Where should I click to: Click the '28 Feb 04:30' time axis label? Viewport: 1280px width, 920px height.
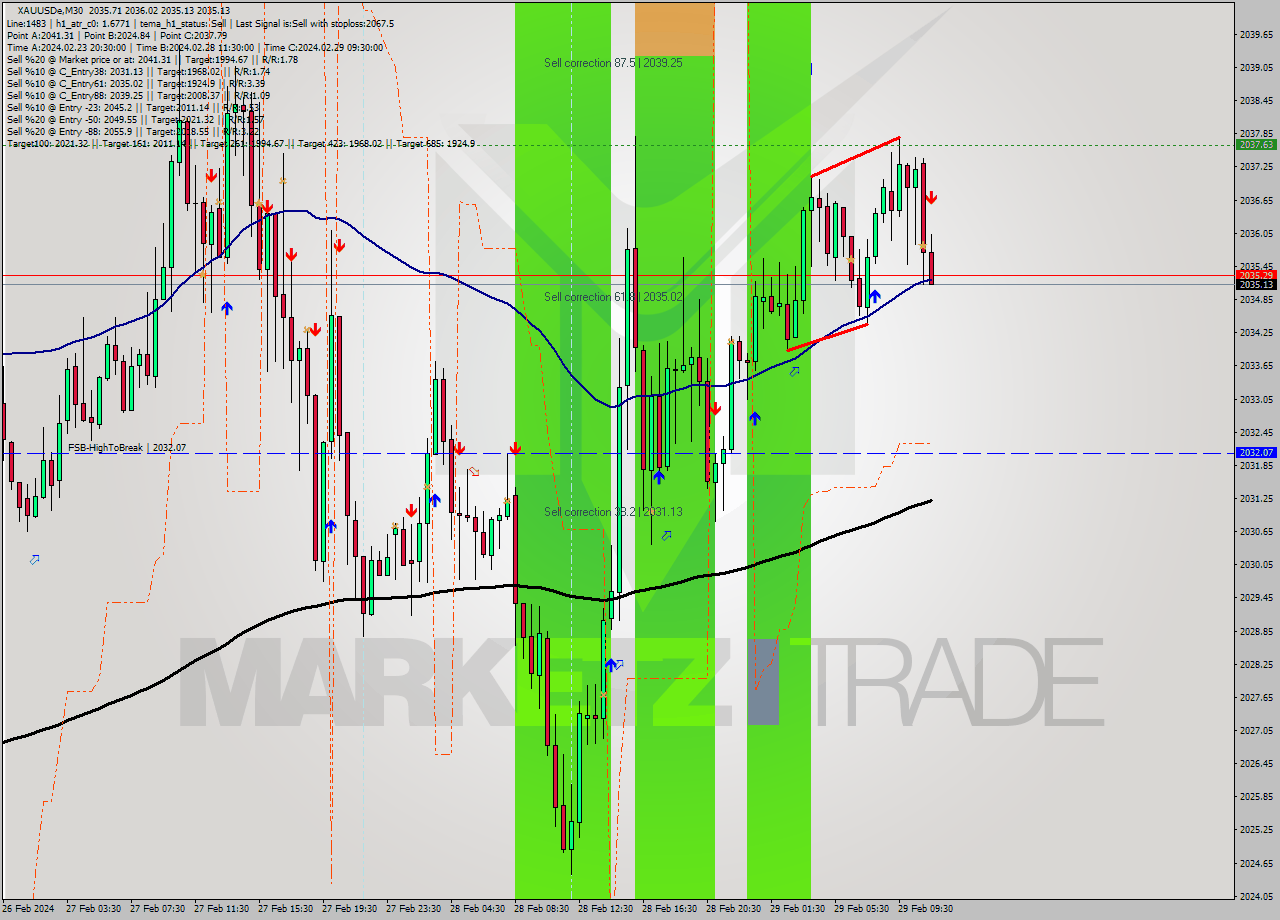(478, 909)
